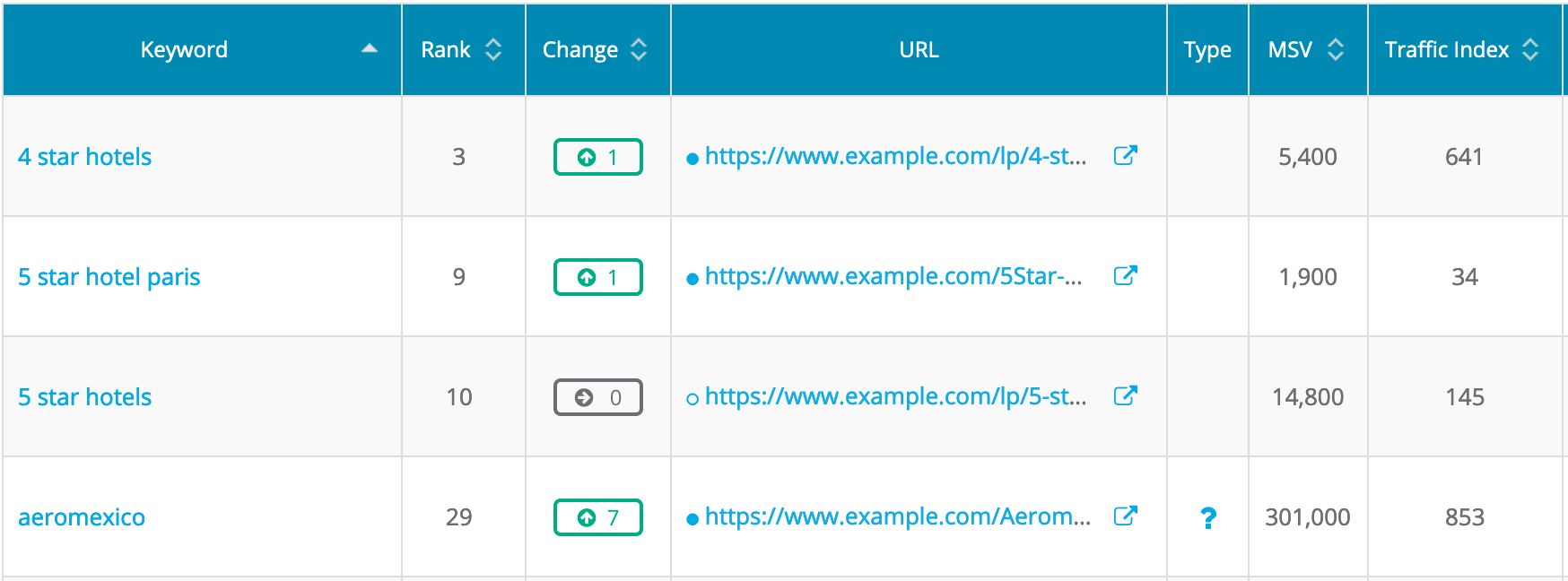The width and height of the screenshot is (1568, 581).
Task: Click the green up-arrow change badge for aeromexico
Action: point(597,517)
